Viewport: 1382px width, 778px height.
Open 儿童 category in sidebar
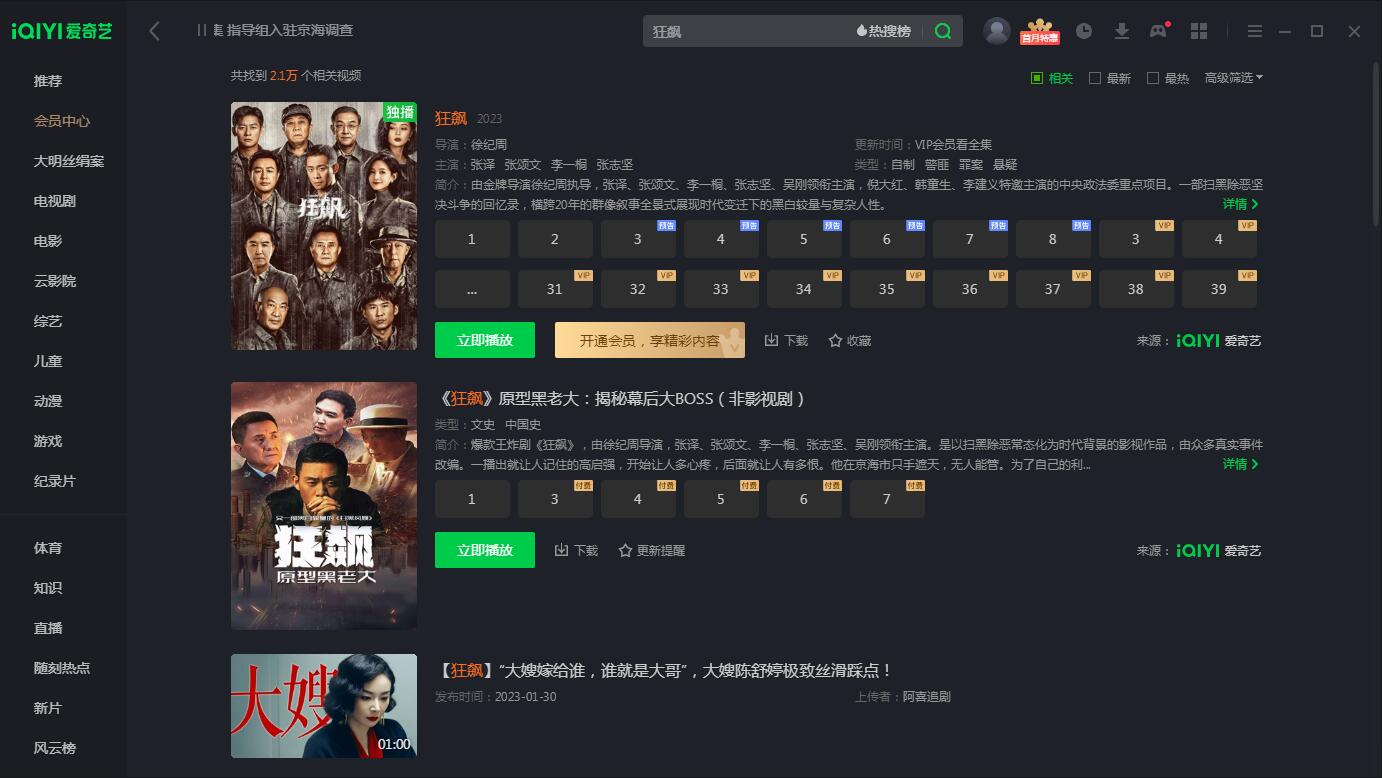pyautogui.click(x=48, y=361)
